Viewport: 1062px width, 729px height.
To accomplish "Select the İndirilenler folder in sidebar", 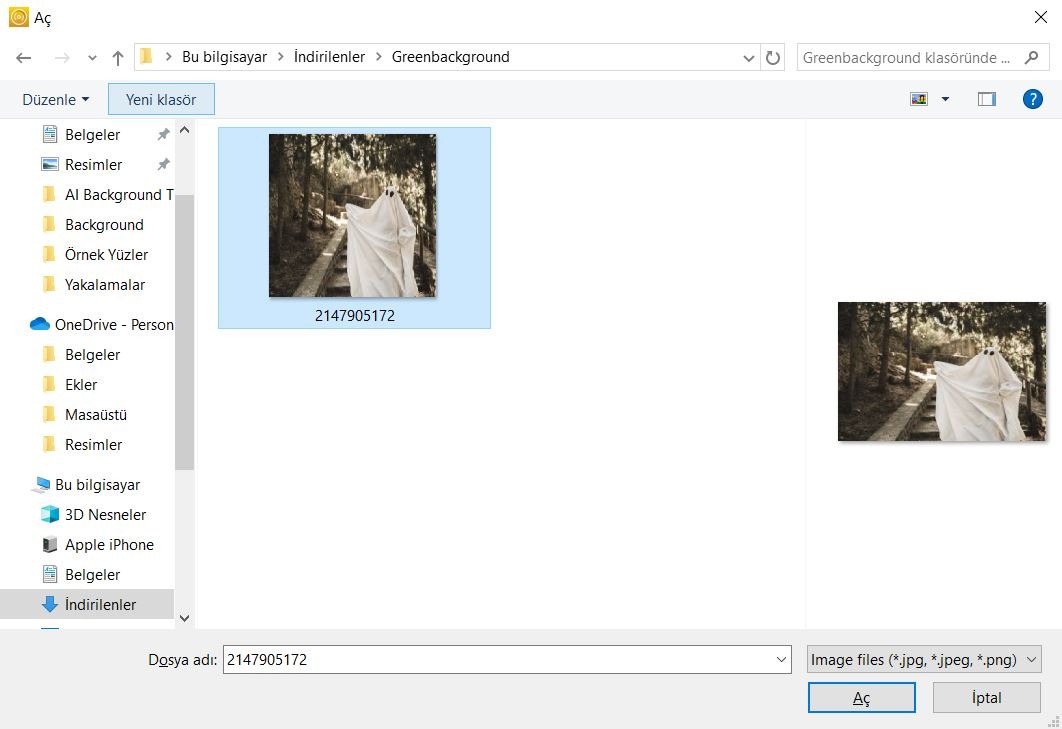I will coord(100,605).
